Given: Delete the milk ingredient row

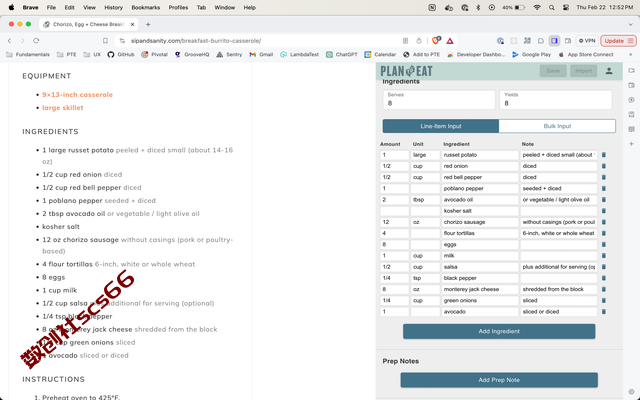Looking at the screenshot, I should [x=604, y=256].
